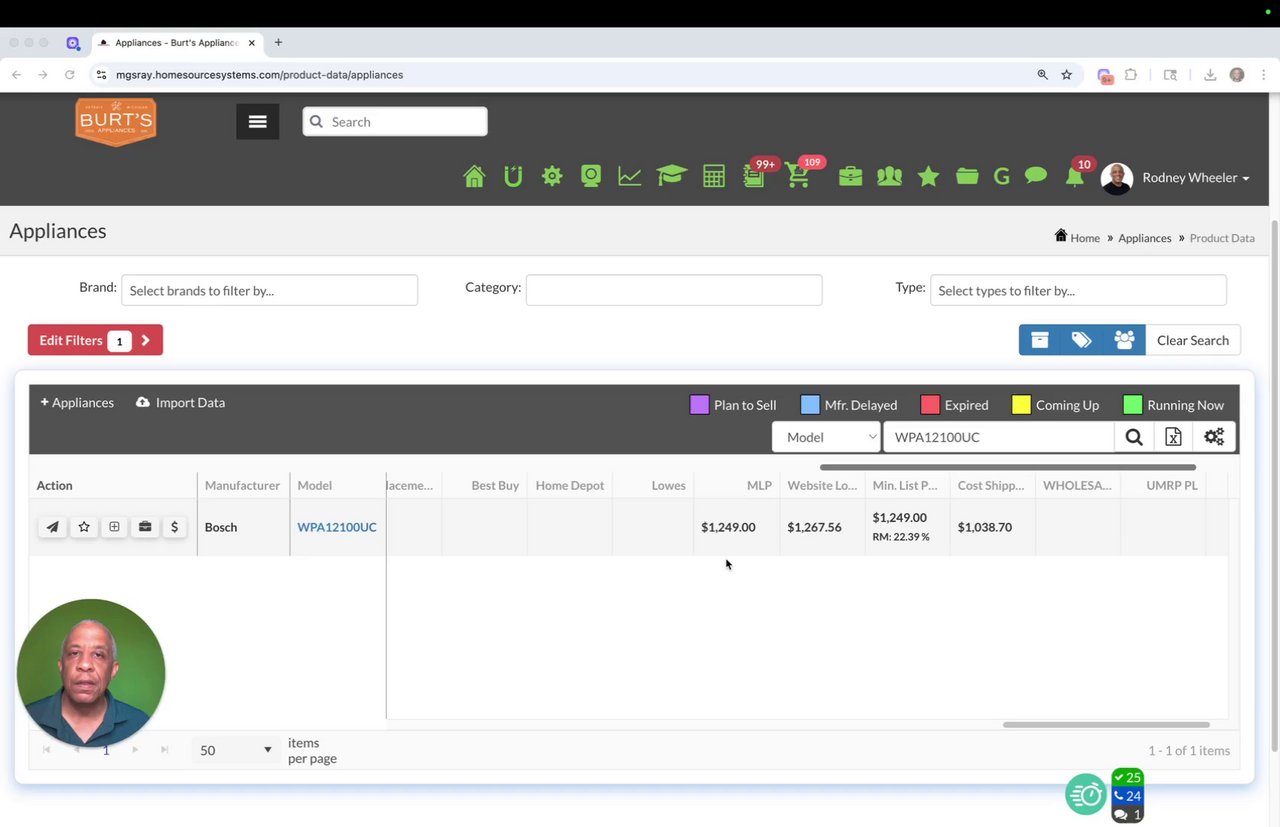
Task: Open the Model search-field dropdown
Action: coord(826,437)
